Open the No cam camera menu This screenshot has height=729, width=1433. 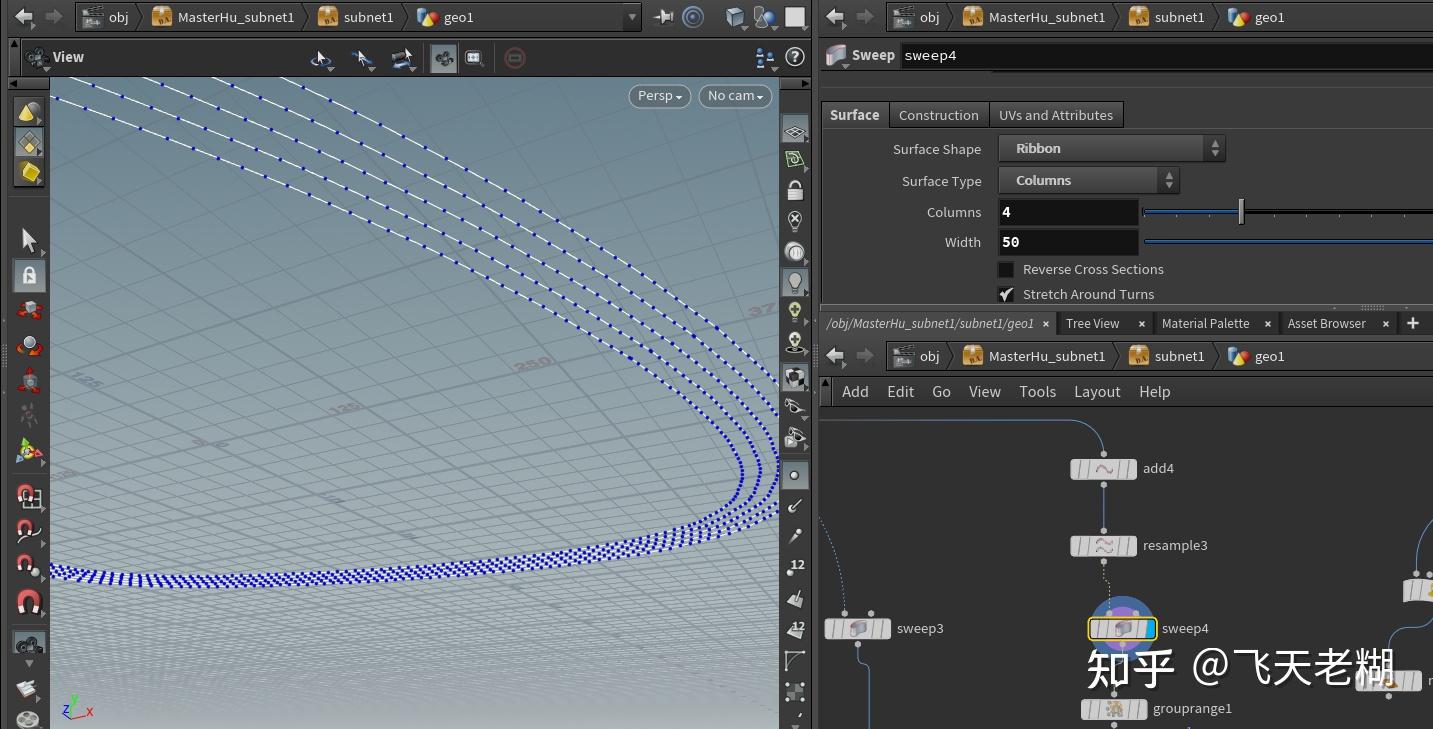[735, 96]
